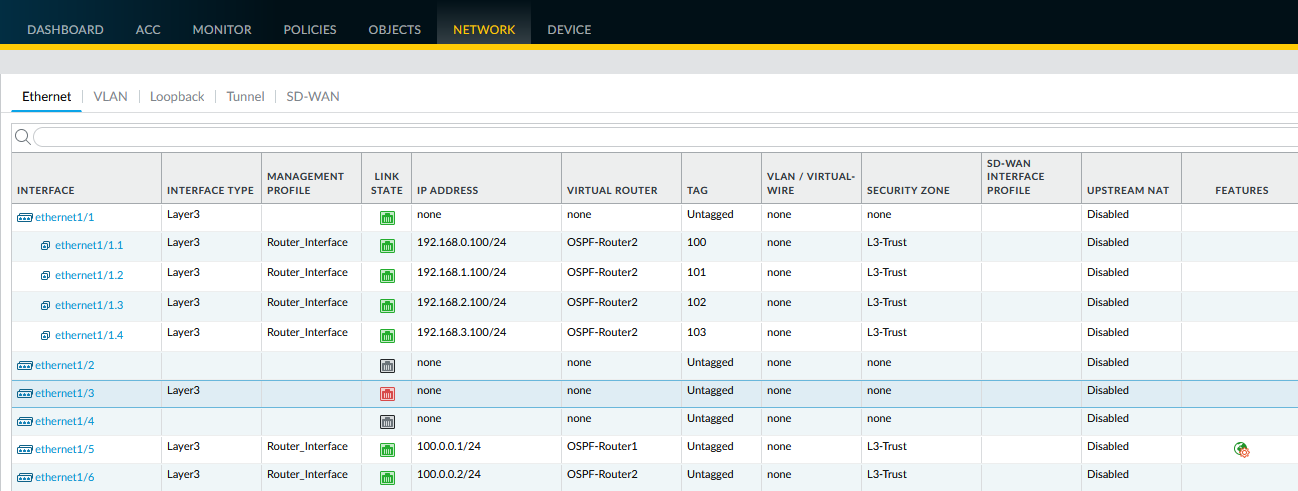Open the ethernet1/2 interface link
1298x491 pixels.
coord(65,366)
